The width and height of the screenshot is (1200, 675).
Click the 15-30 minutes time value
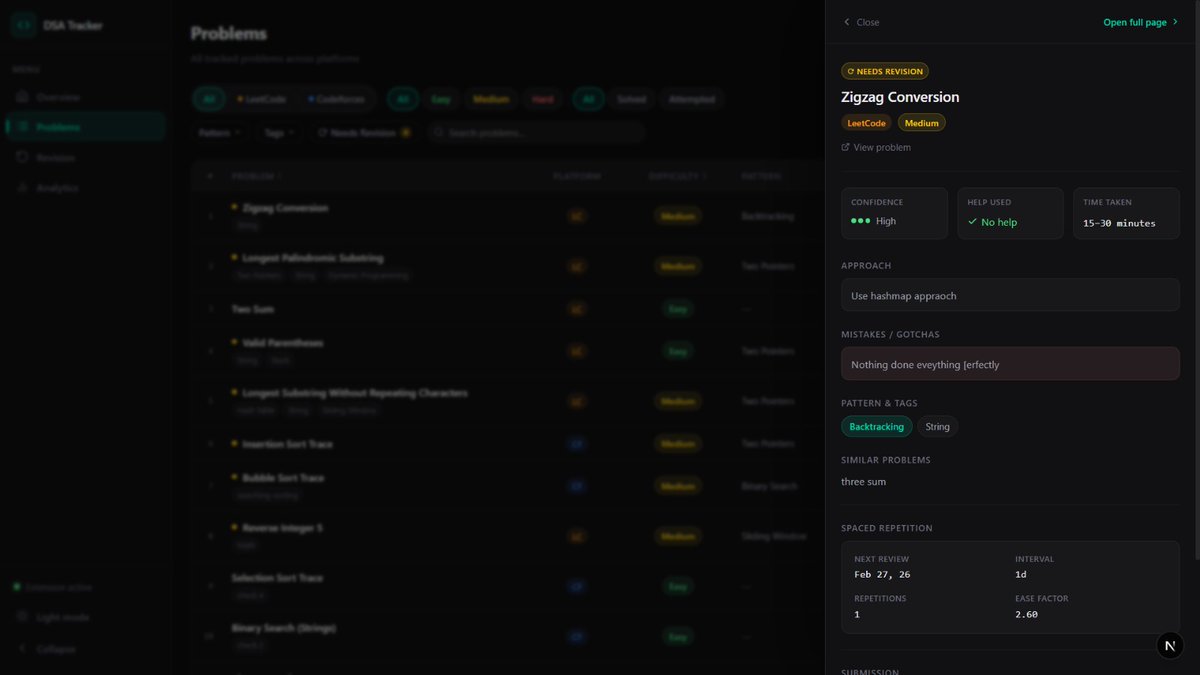coord(1119,223)
